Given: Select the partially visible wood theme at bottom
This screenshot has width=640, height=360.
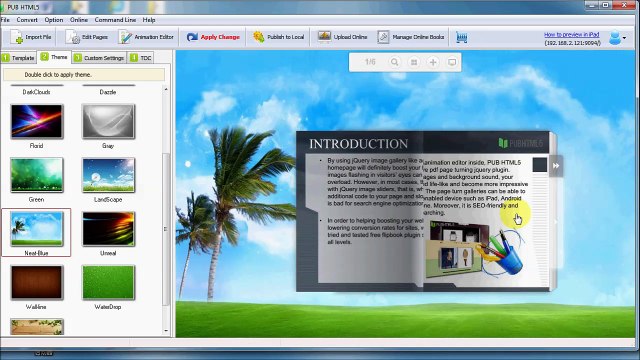Looking at the screenshot, I should [37, 327].
